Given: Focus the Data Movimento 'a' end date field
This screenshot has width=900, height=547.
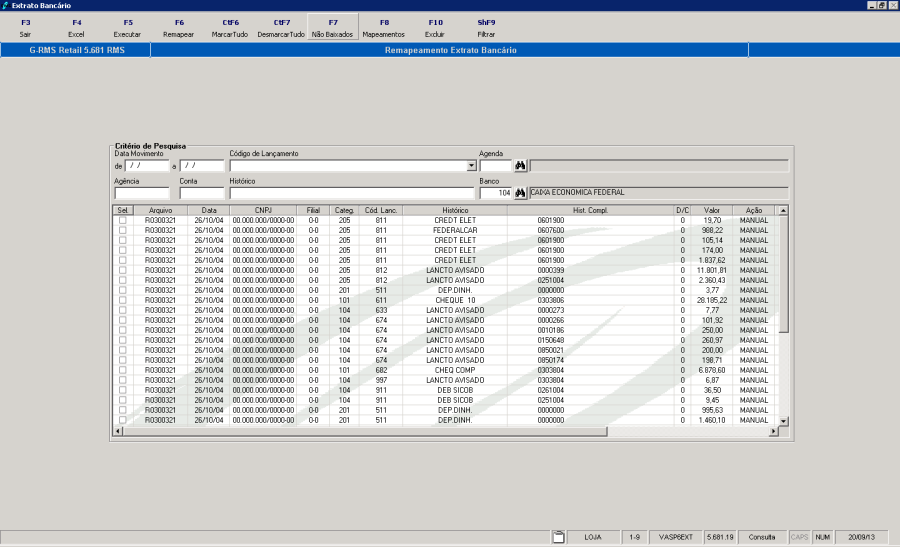Looking at the screenshot, I should (201, 166).
